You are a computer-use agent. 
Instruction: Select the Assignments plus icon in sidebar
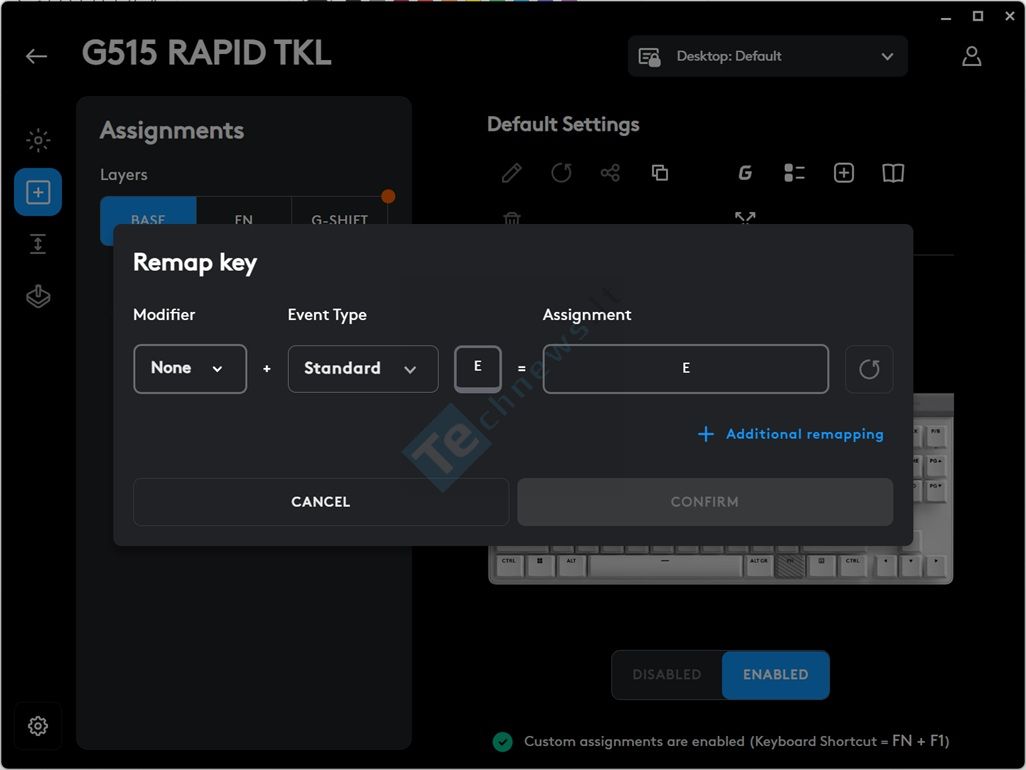(x=38, y=192)
